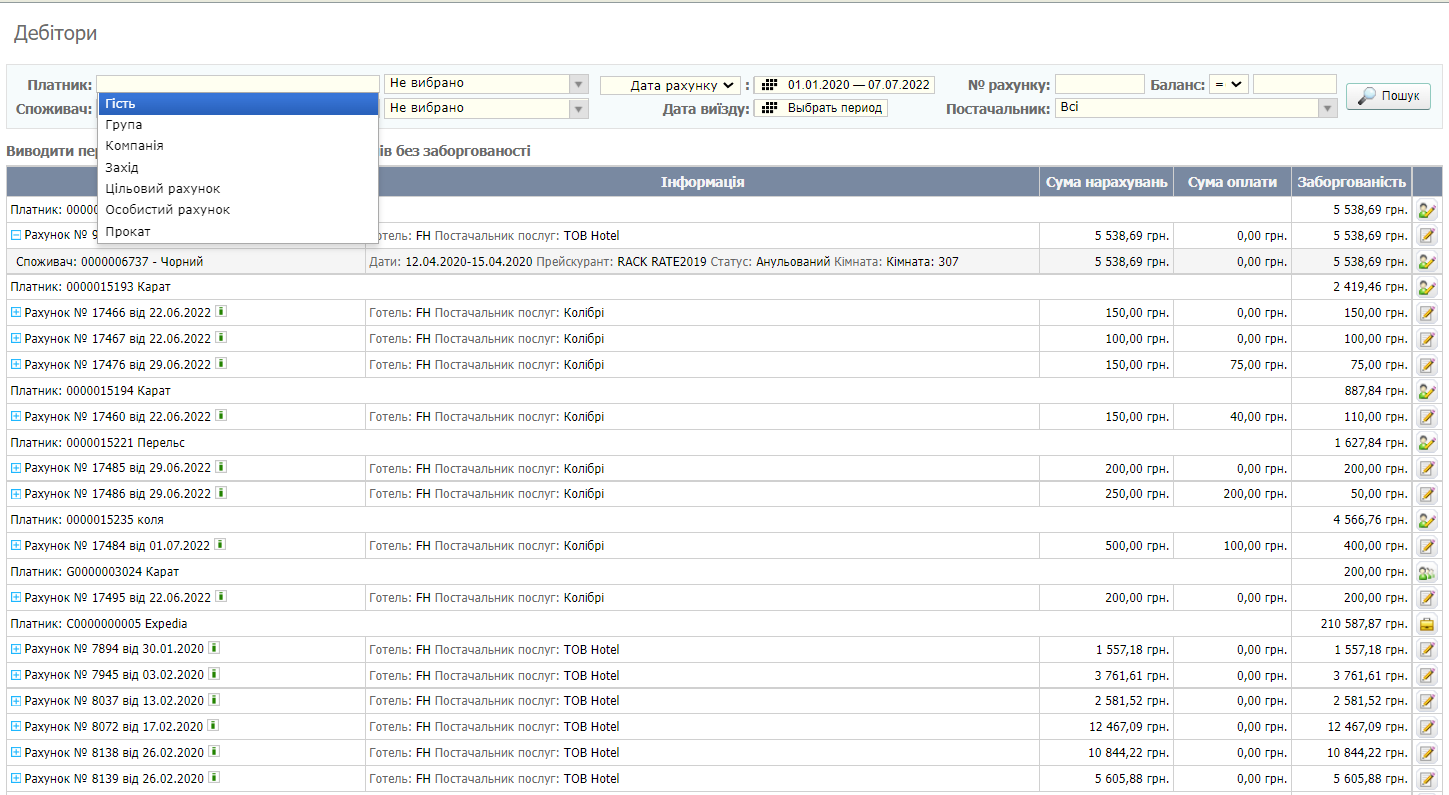Open the Постачальник dropdown showing Всі
1449x795 pixels.
1196,108
